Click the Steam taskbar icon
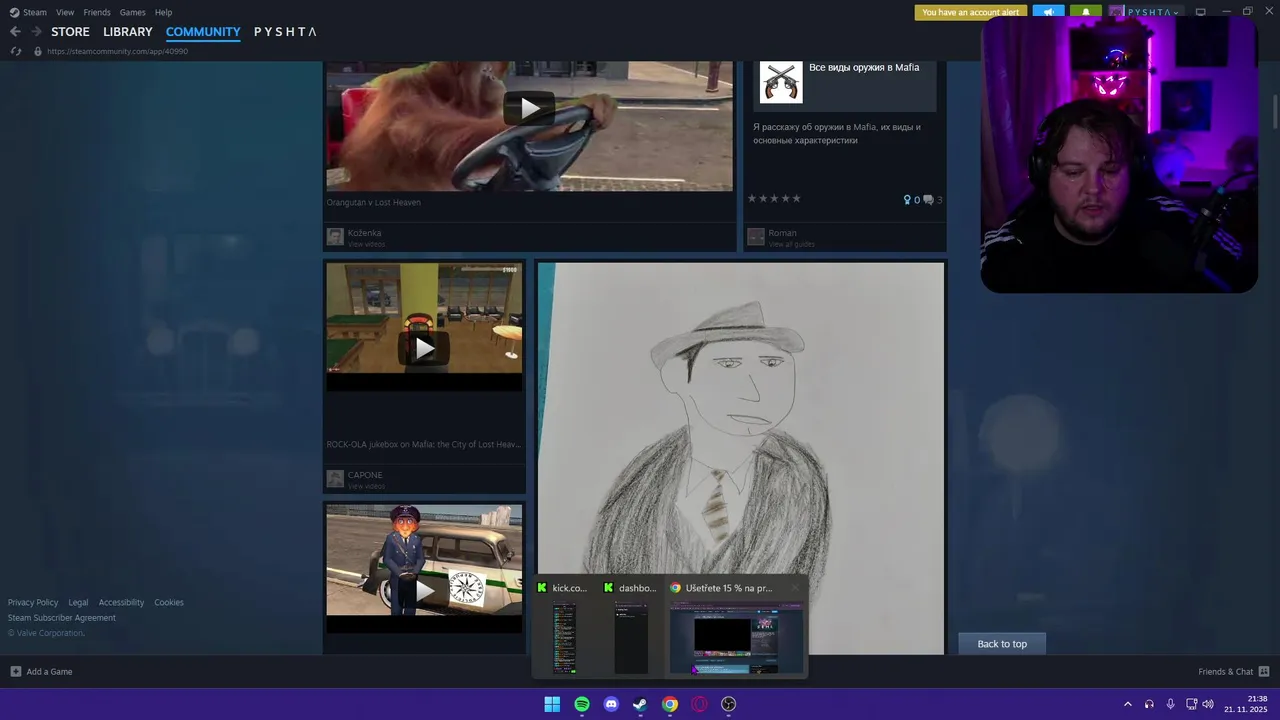This screenshot has height=720, width=1280. [x=640, y=704]
